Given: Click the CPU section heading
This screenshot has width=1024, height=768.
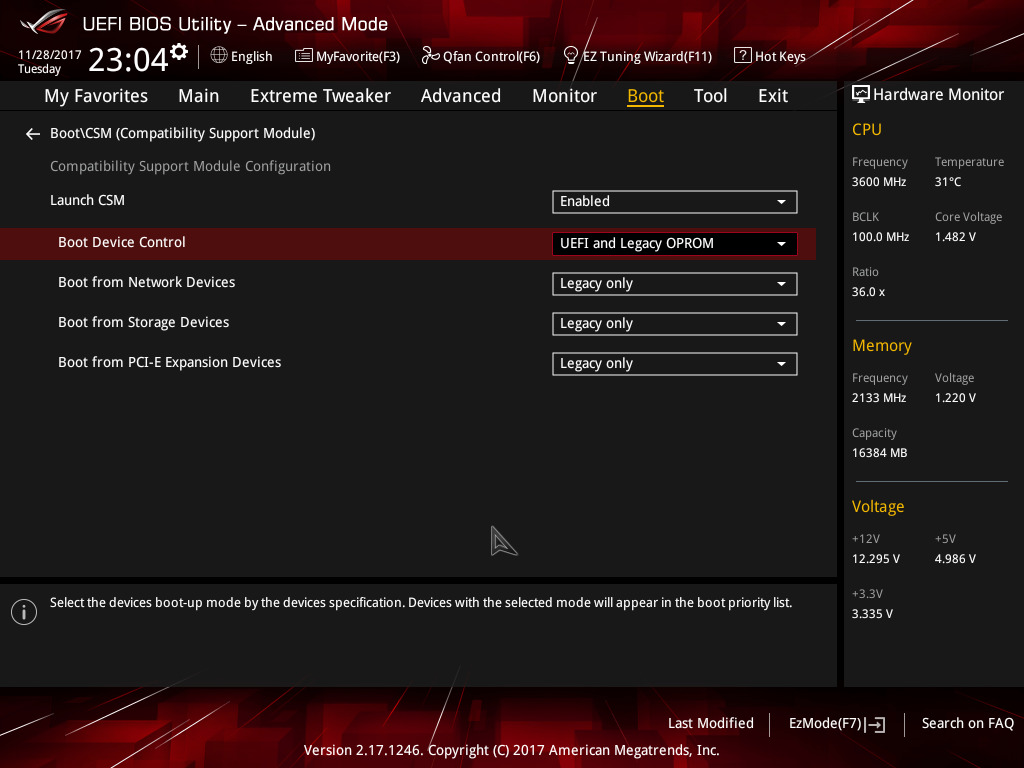Looking at the screenshot, I should [867, 130].
